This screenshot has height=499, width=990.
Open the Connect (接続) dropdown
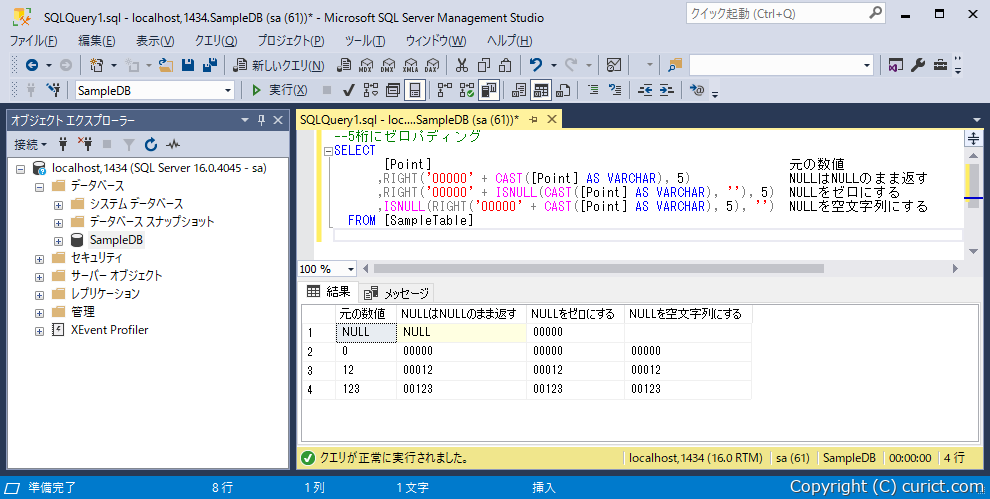30,145
